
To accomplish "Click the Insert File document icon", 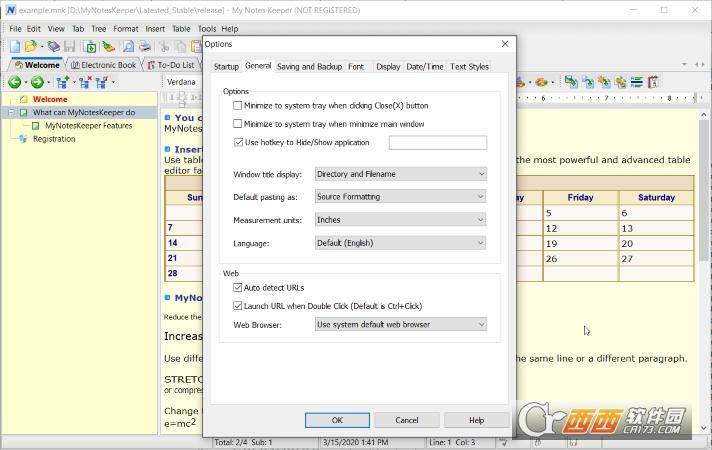I will tap(588, 82).
